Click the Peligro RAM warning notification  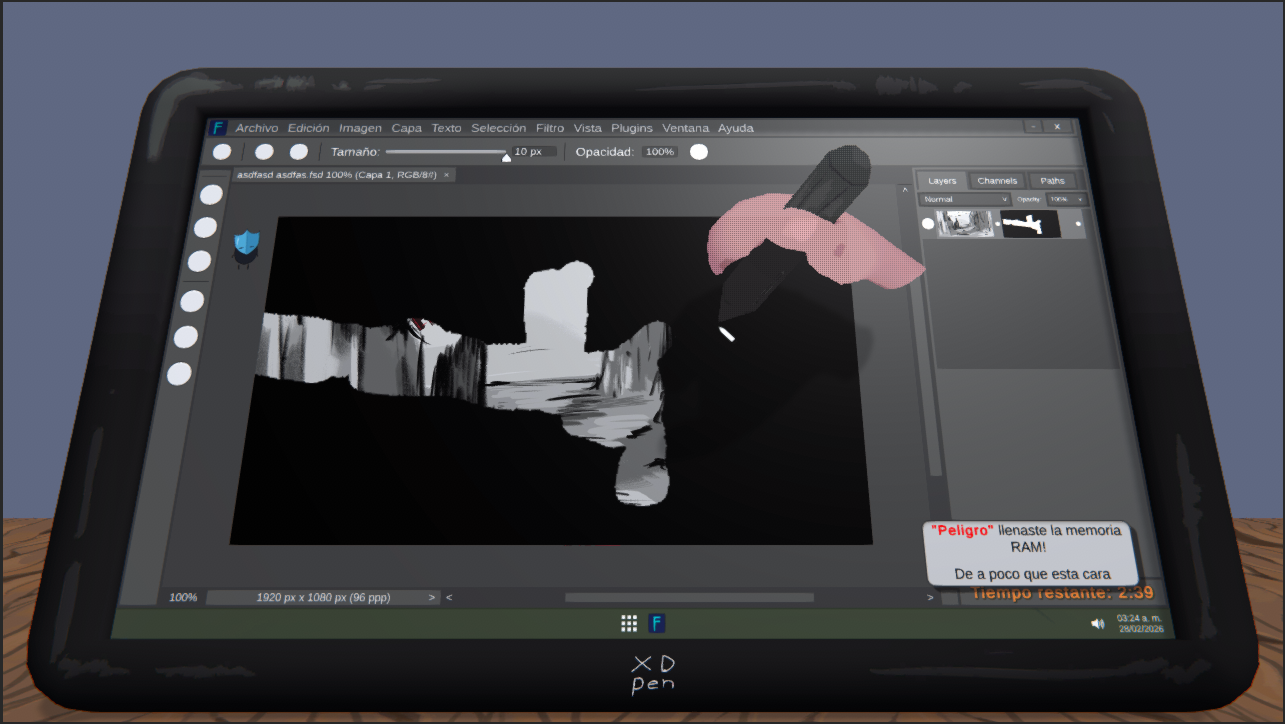[x=1032, y=554]
